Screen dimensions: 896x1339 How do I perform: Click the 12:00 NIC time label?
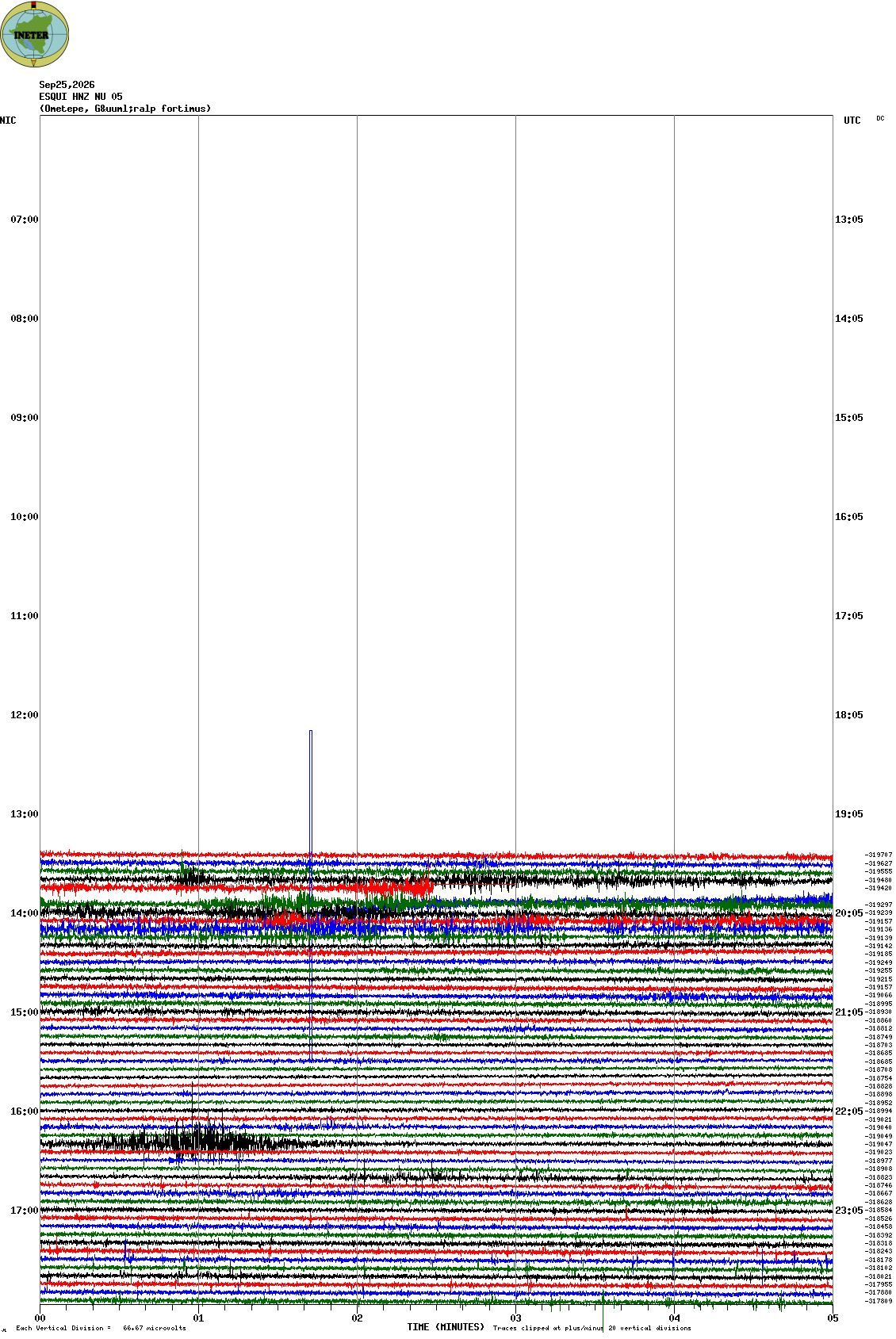click(24, 715)
